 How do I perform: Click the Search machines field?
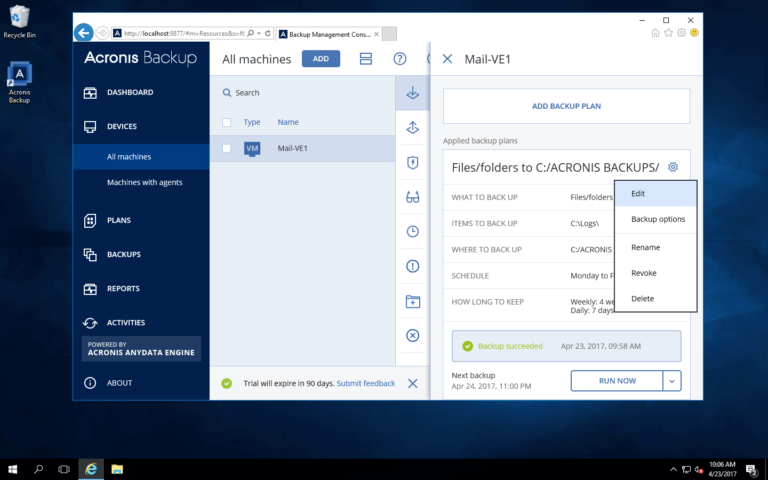(303, 93)
